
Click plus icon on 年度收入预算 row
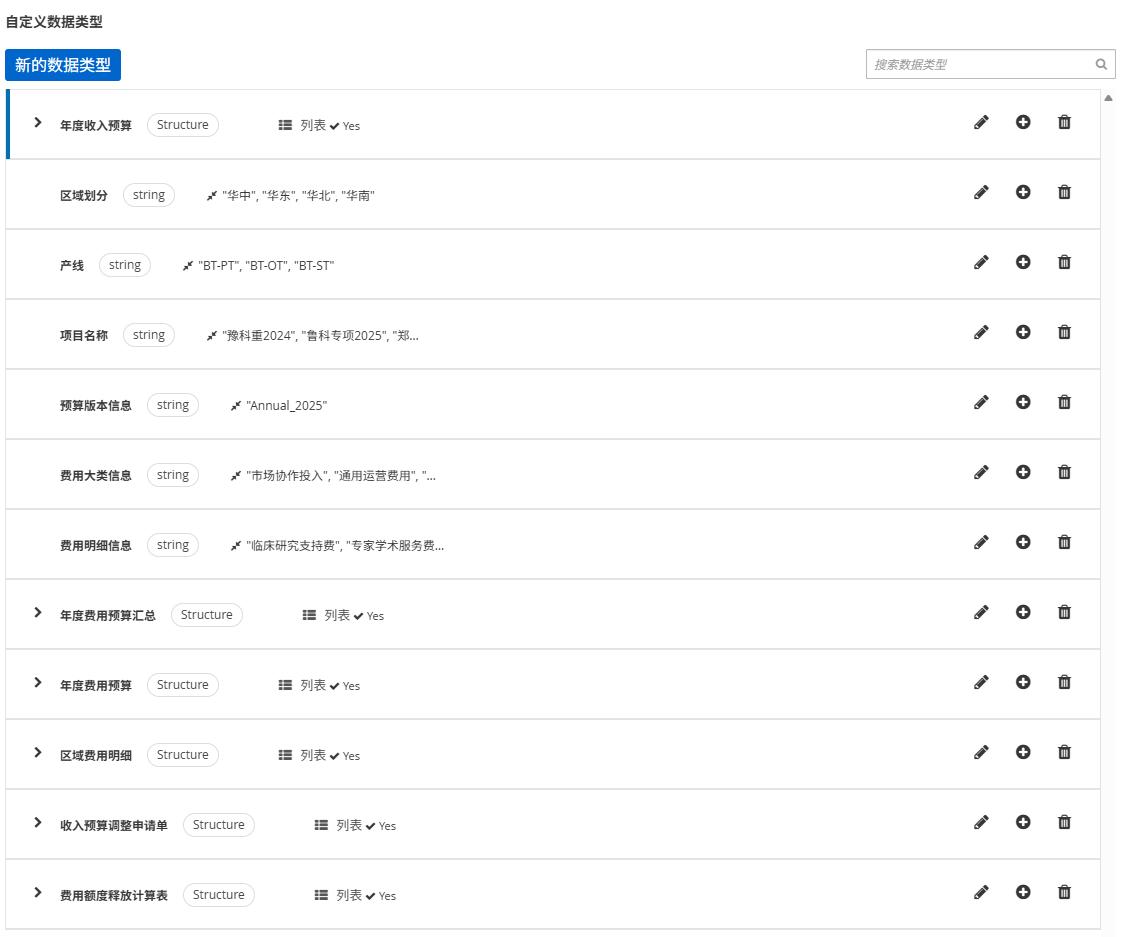click(1023, 122)
